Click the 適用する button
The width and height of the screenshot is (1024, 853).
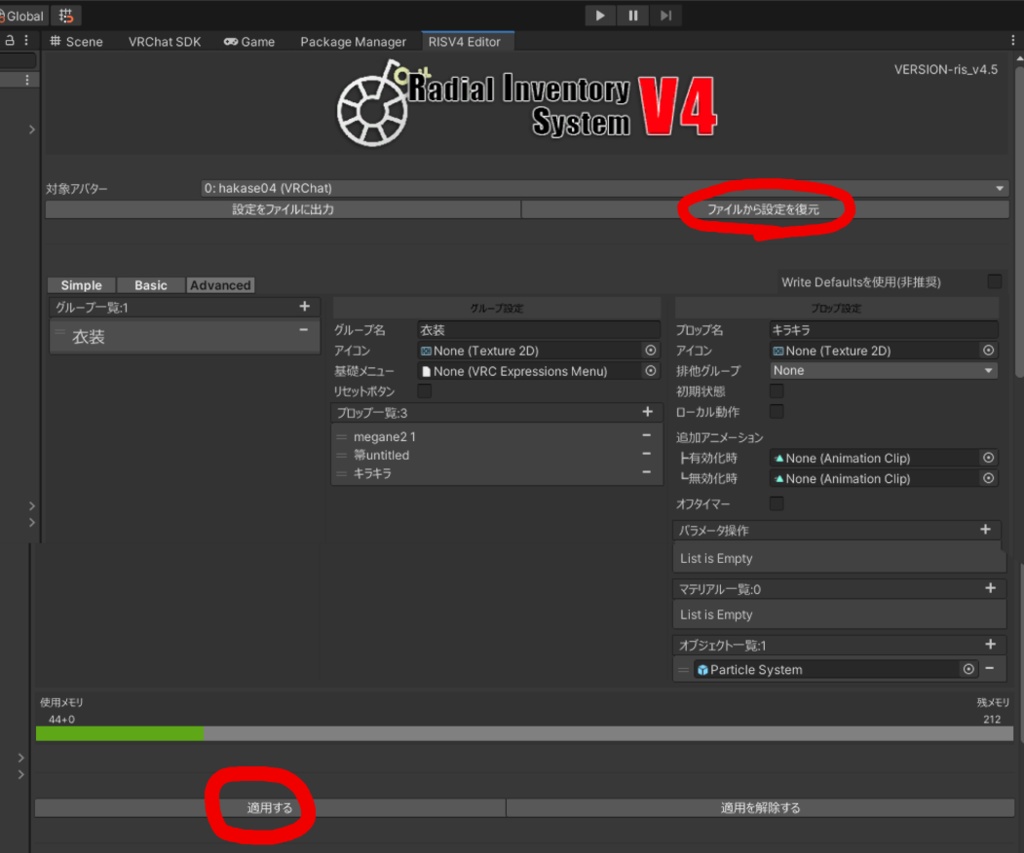[x=270, y=808]
